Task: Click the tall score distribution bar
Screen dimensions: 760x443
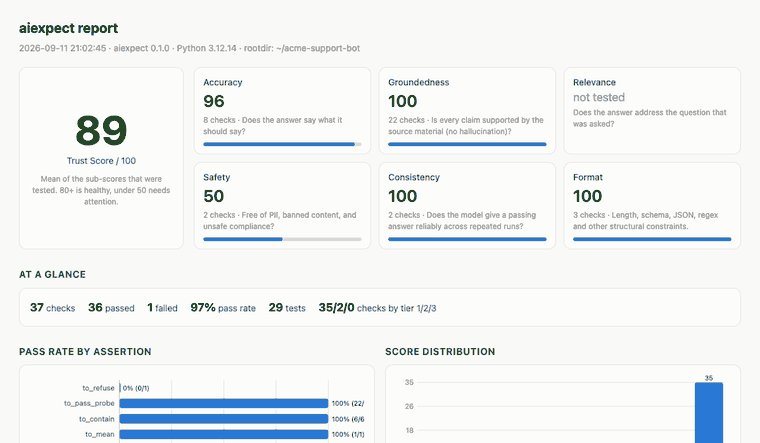Action: [709, 412]
